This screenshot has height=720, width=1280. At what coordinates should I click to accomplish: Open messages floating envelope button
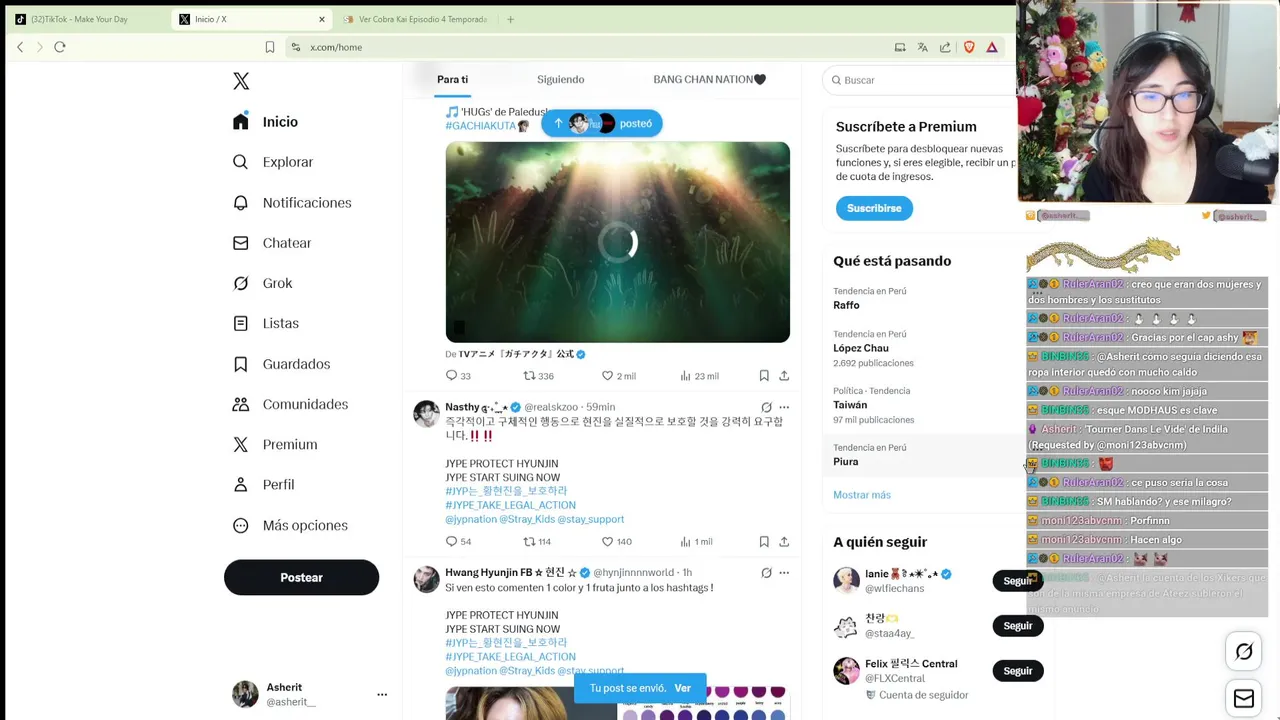1244,699
